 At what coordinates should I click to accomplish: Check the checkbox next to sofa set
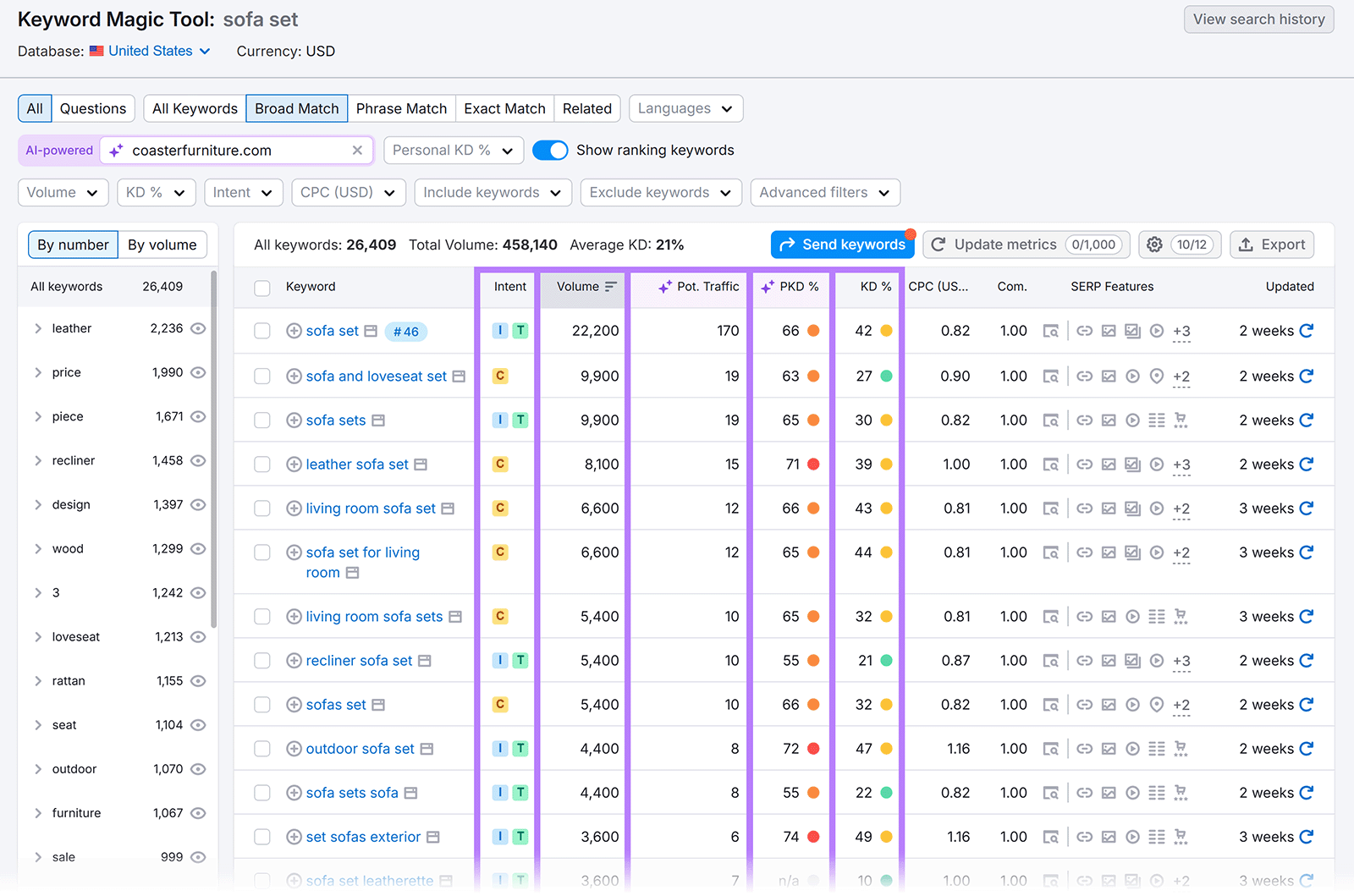point(262,331)
